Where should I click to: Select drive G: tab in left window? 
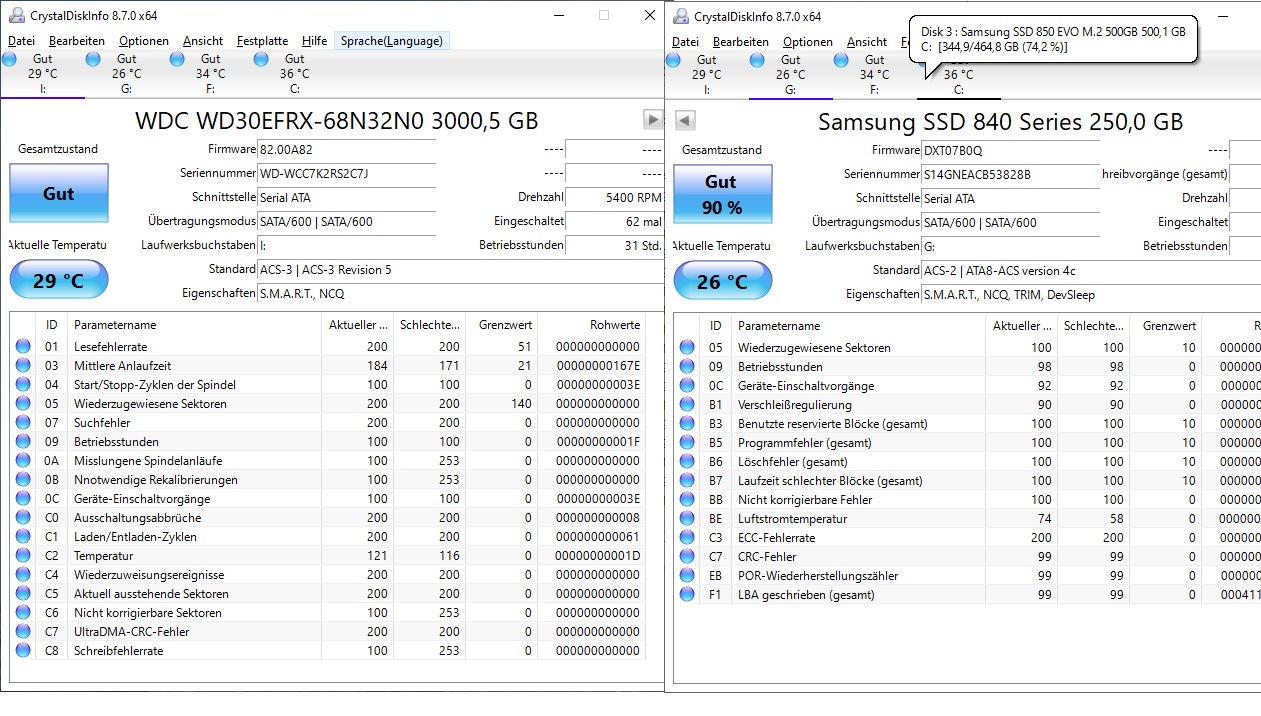coord(126,74)
